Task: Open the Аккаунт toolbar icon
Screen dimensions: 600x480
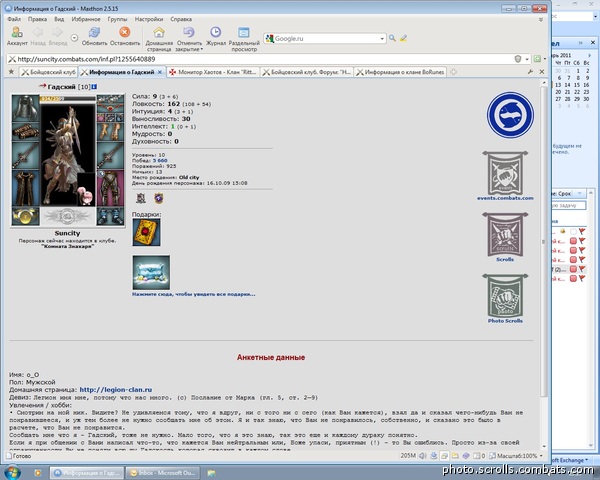Action: point(17,36)
